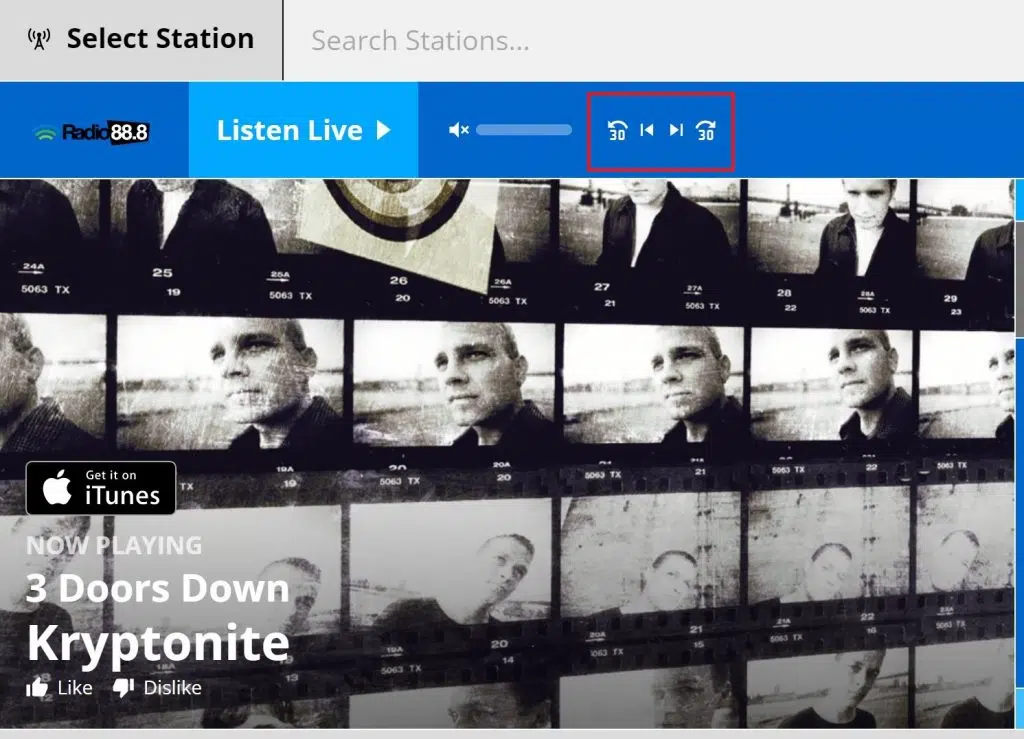Like the song with thumbs-up icon
1024x739 pixels.
point(38,688)
